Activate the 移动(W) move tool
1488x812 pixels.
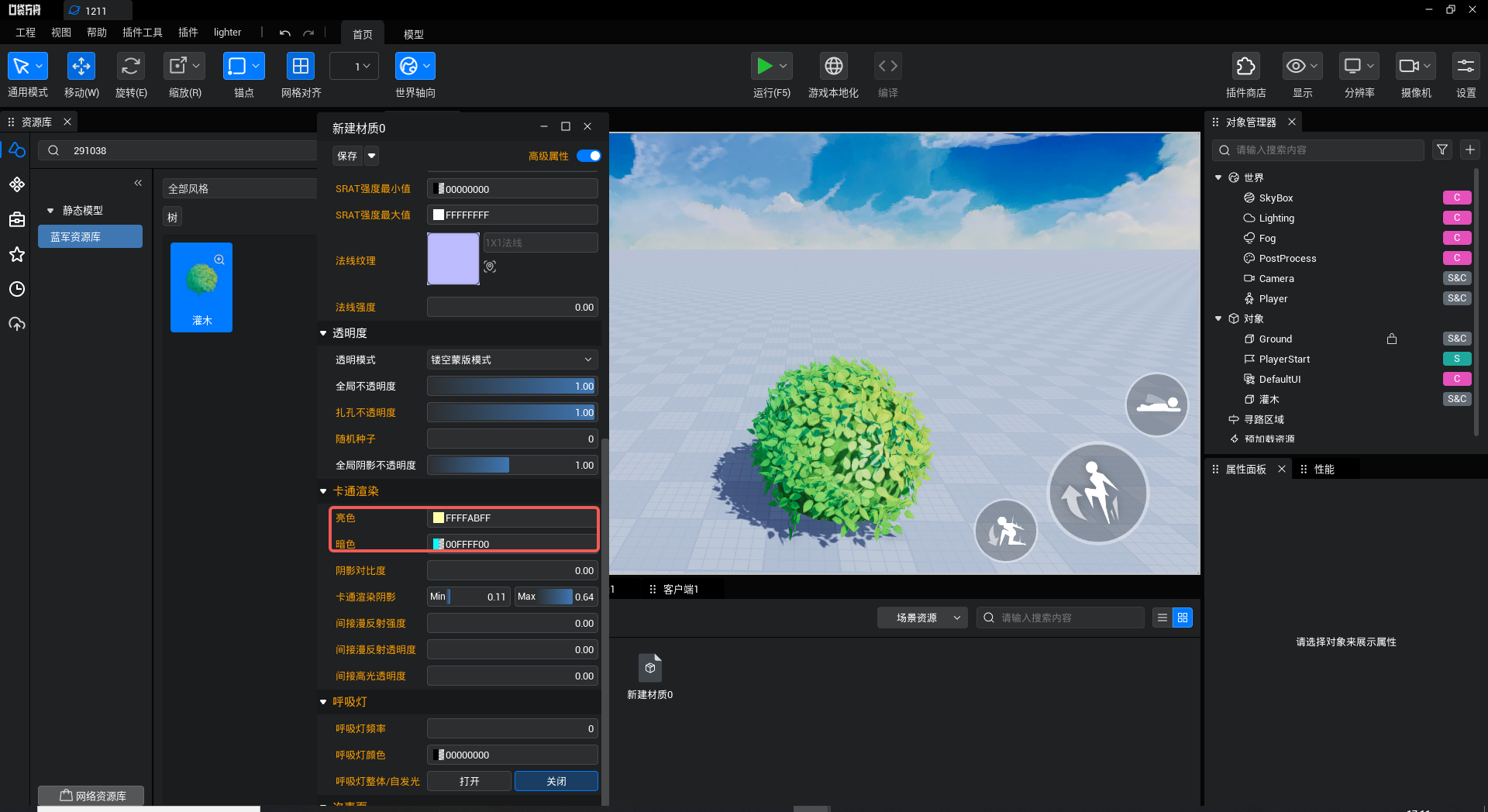click(81, 67)
